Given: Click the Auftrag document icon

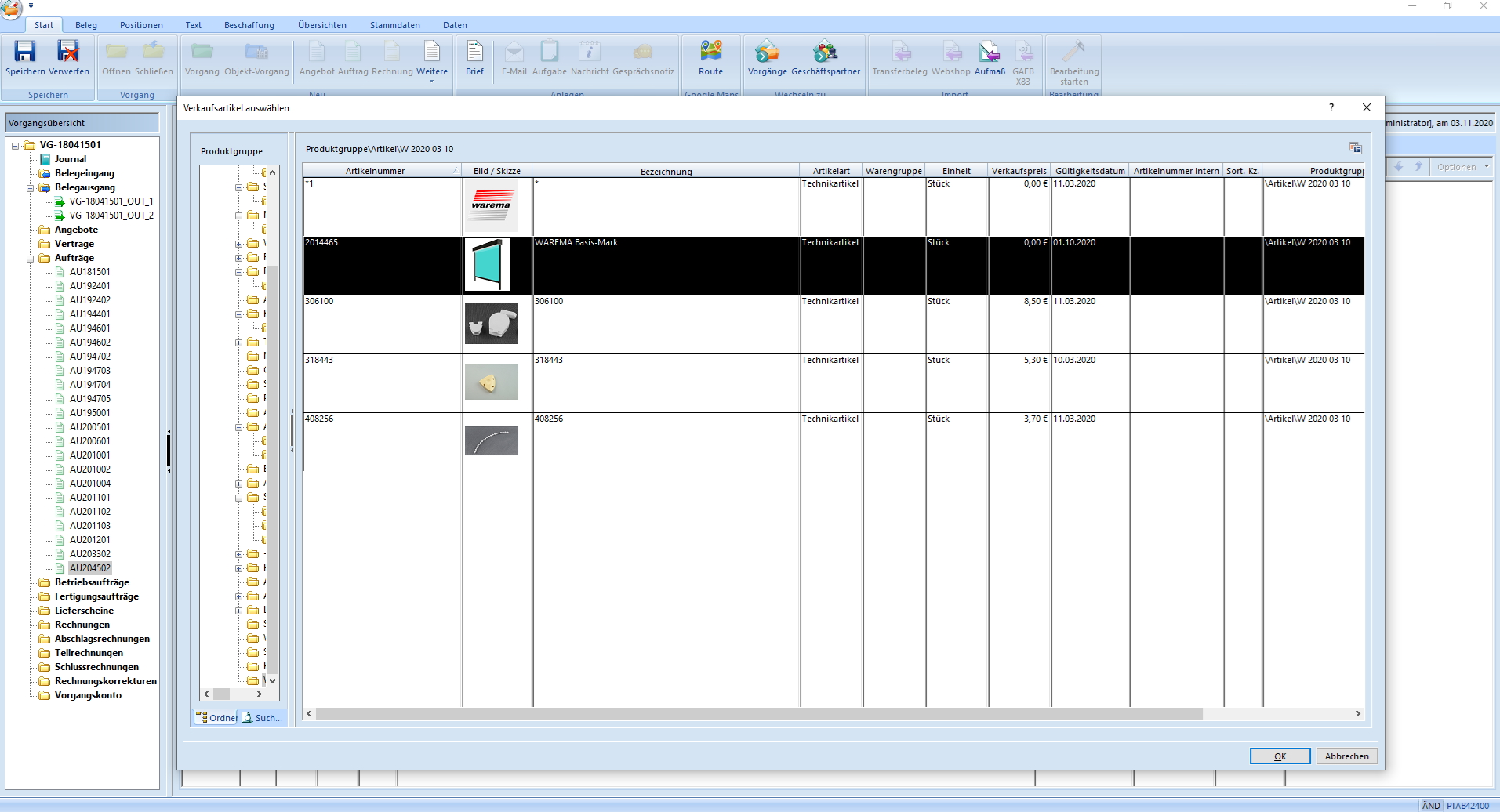Looking at the screenshot, I should coord(353,52).
